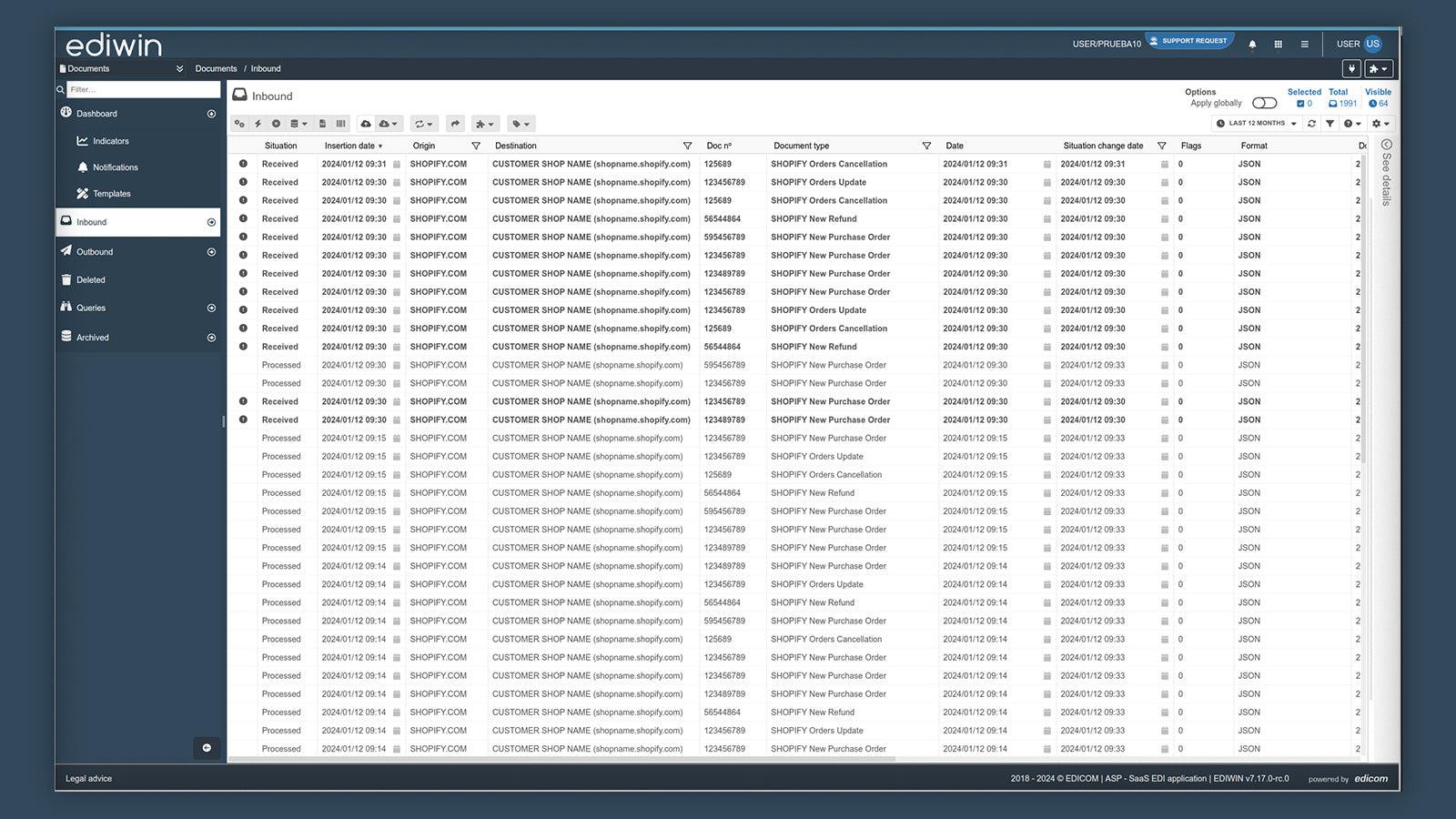
Task: Toggle the Destination column filter
Action: [687, 146]
